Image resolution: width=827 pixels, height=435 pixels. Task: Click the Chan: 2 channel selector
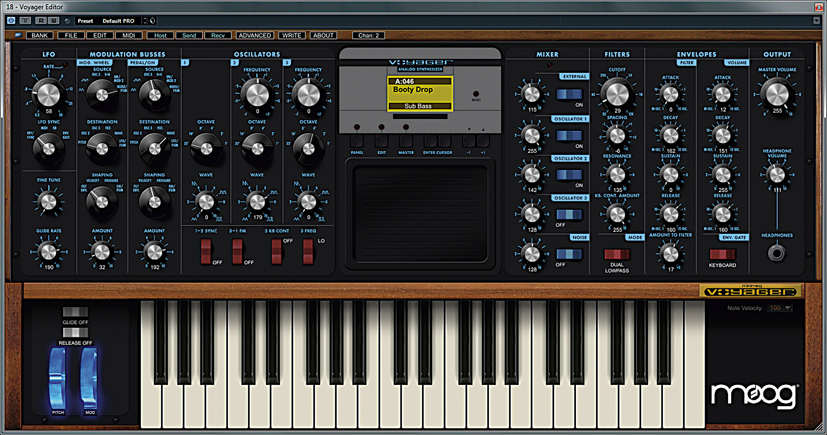[368, 35]
